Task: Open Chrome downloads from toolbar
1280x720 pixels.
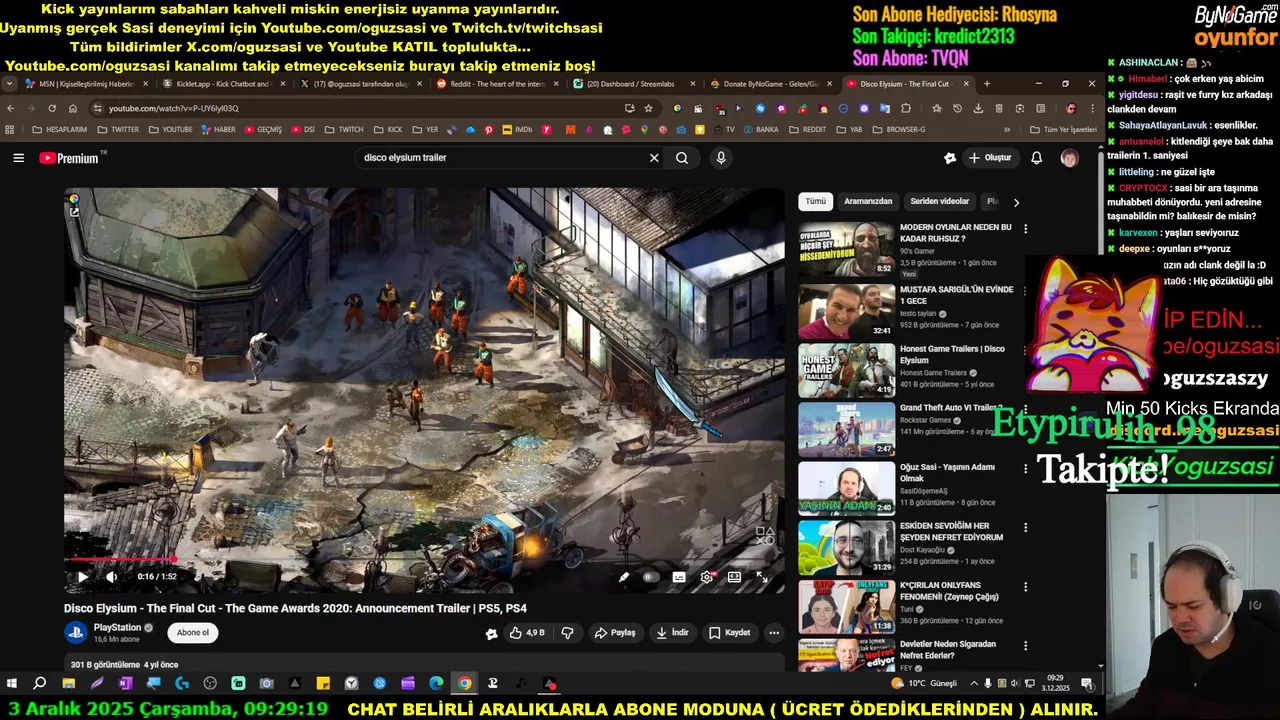Action: coord(978,108)
